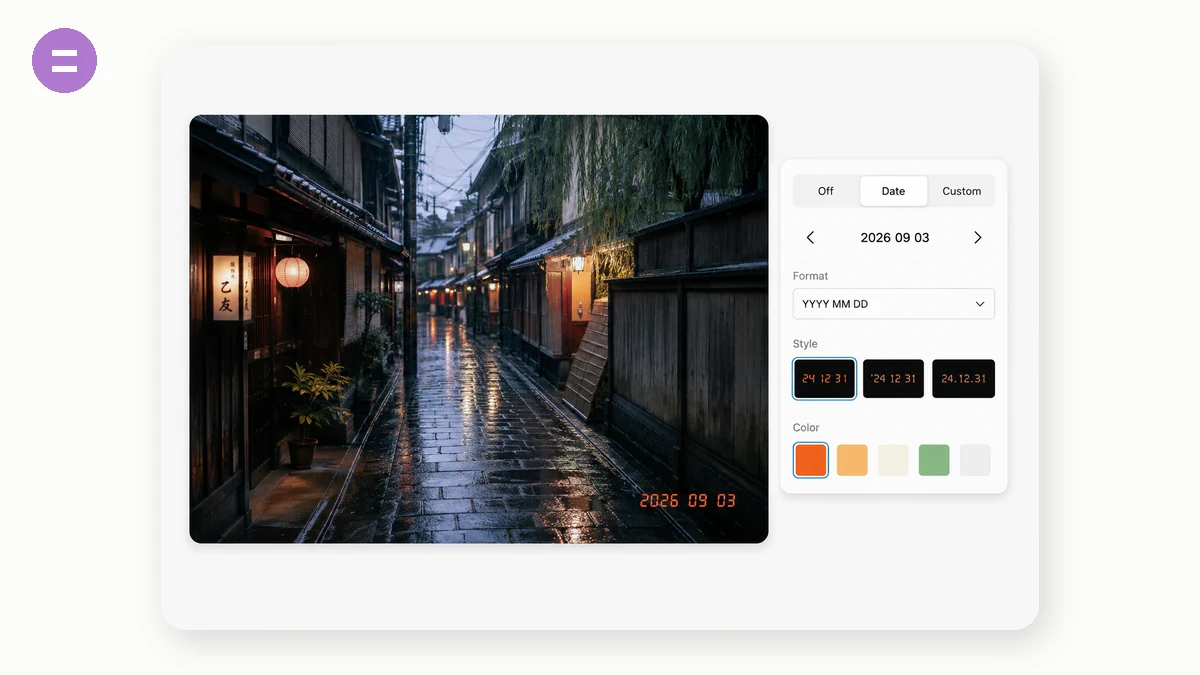Switch to the Custom tab
The width and height of the screenshot is (1200, 675).
click(962, 191)
